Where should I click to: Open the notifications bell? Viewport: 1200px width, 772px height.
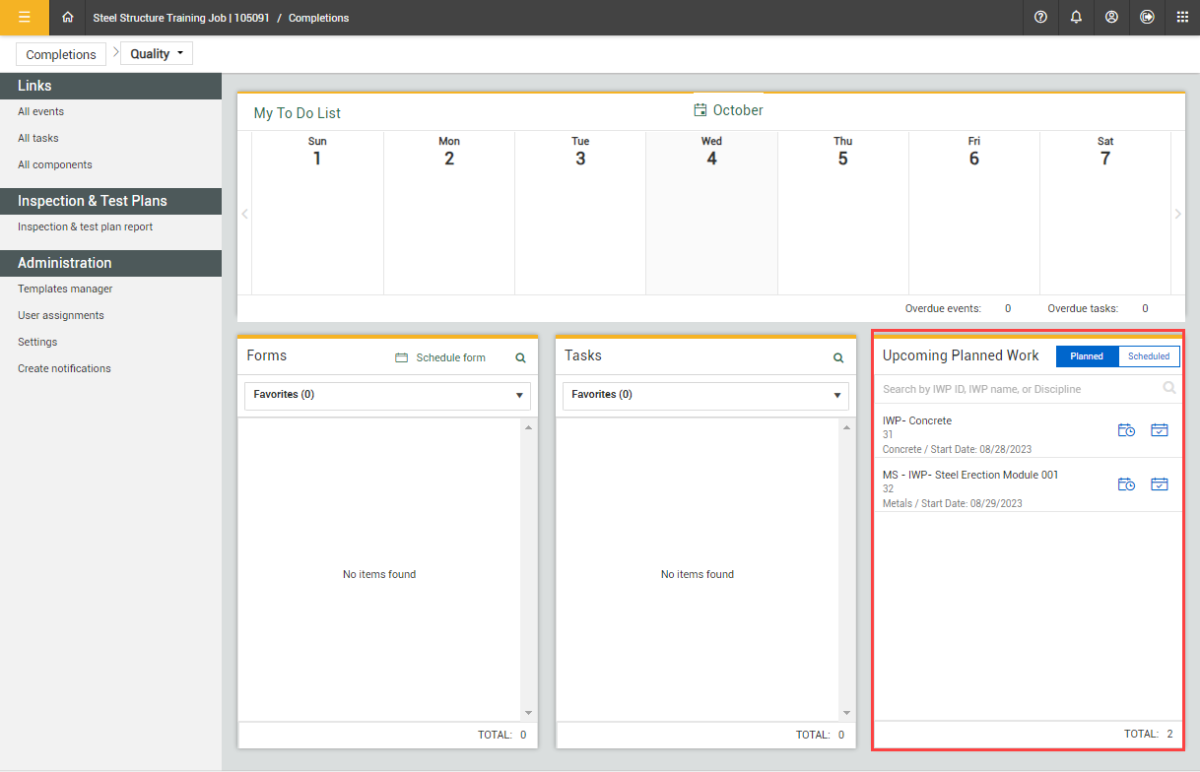tap(1076, 17)
